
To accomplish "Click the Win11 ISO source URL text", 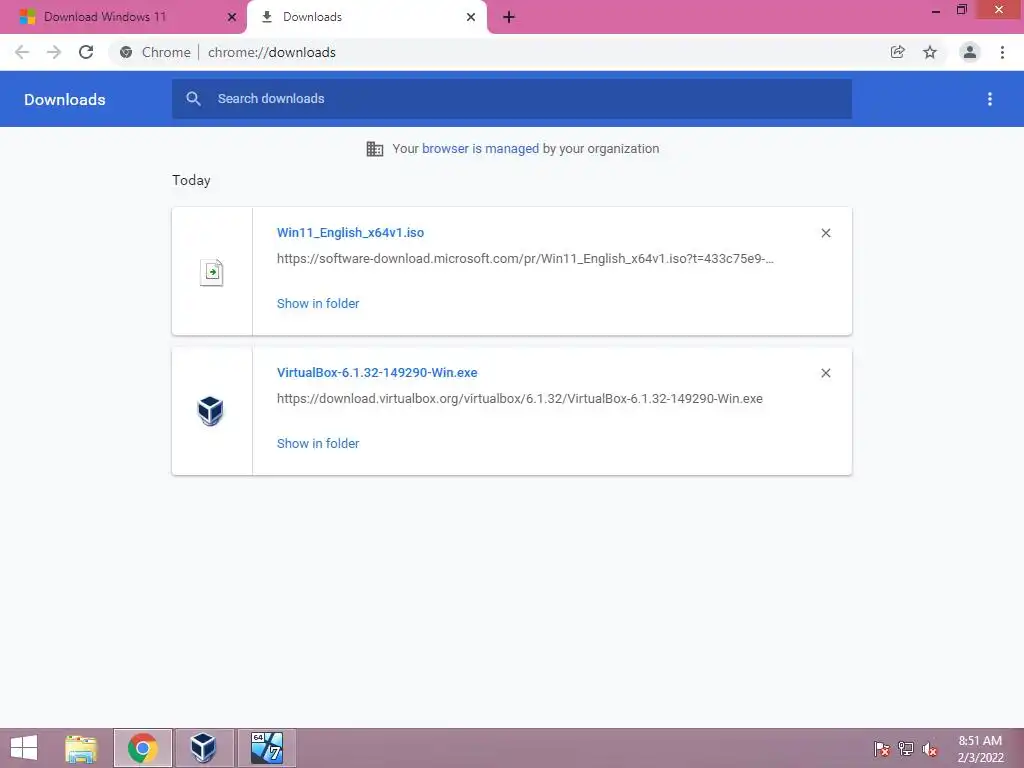I will click(525, 259).
